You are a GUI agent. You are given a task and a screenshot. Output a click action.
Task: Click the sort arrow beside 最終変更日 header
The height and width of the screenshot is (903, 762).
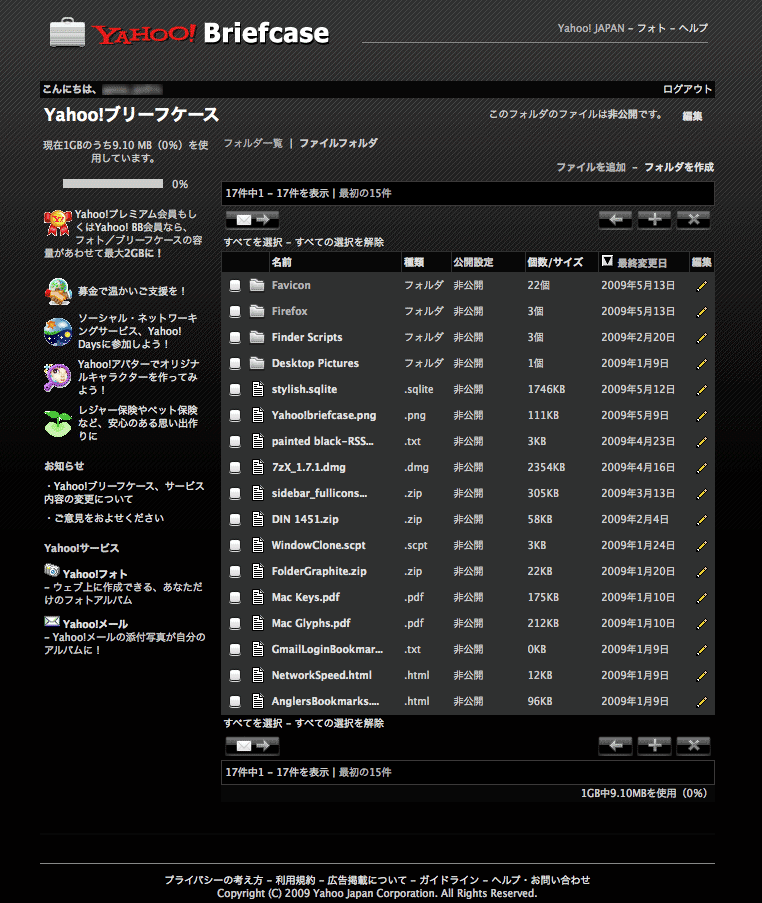[x=607, y=261]
